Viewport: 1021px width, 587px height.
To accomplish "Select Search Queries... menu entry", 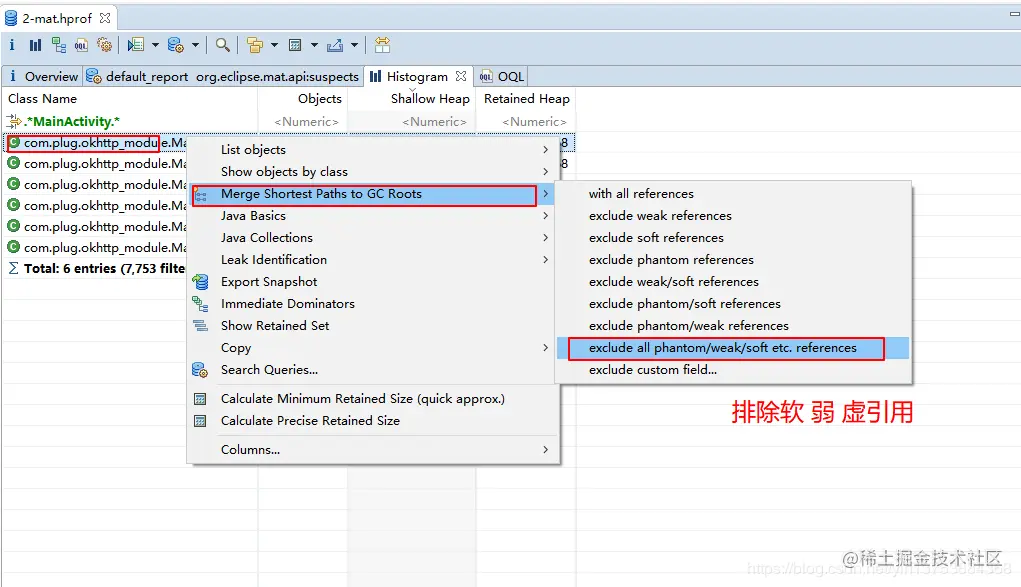I will click(x=372, y=370).
